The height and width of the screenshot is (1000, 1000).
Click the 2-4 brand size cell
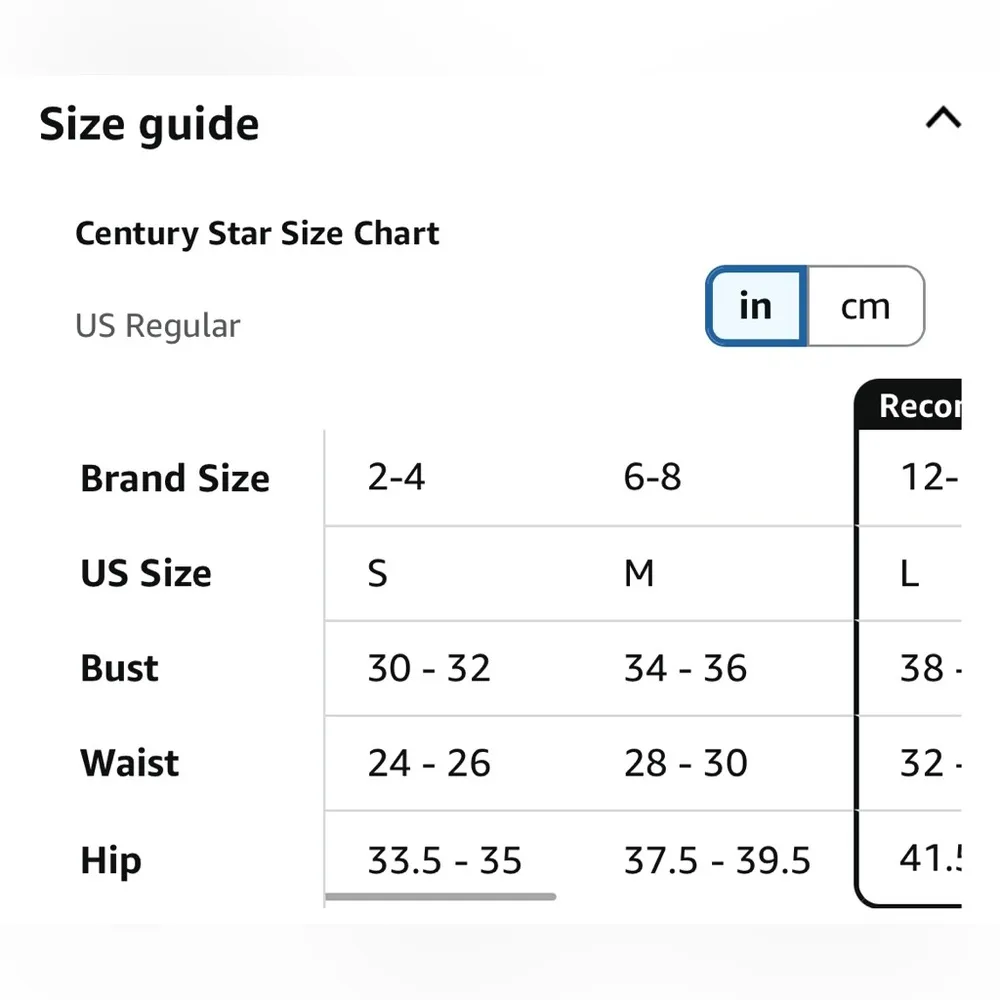pyautogui.click(x=396, y=478)
